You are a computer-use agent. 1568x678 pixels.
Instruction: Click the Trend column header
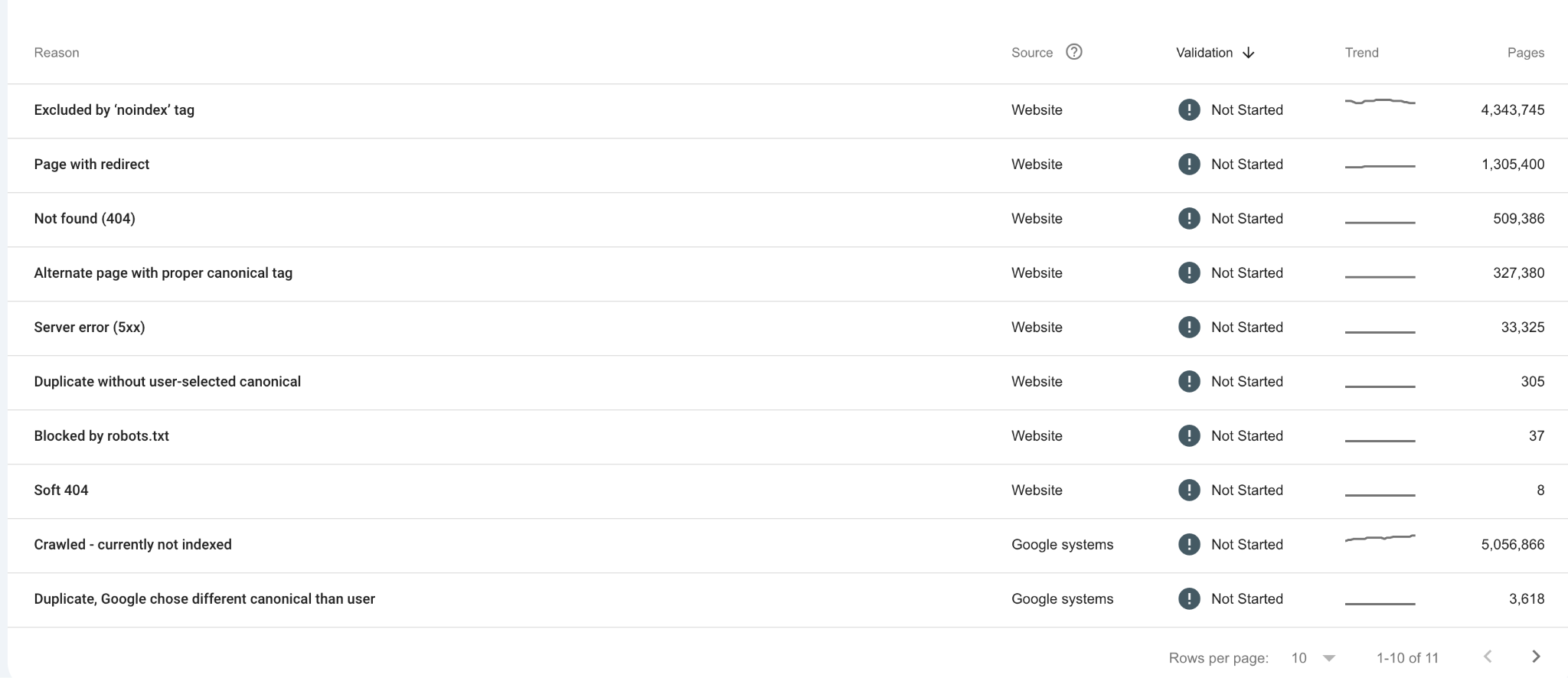click(x=1361, y=53)
